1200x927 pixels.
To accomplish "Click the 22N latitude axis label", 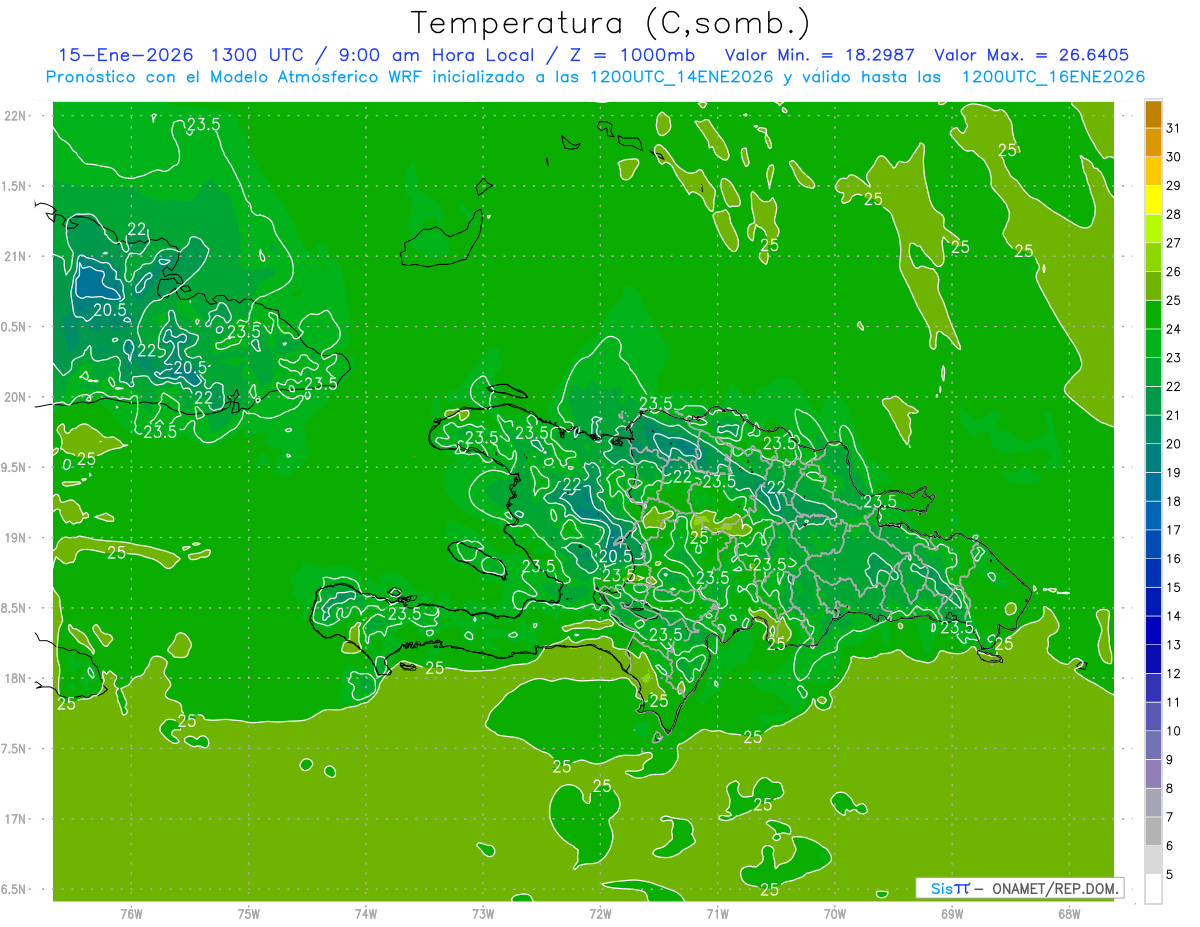I will [15, 116].
